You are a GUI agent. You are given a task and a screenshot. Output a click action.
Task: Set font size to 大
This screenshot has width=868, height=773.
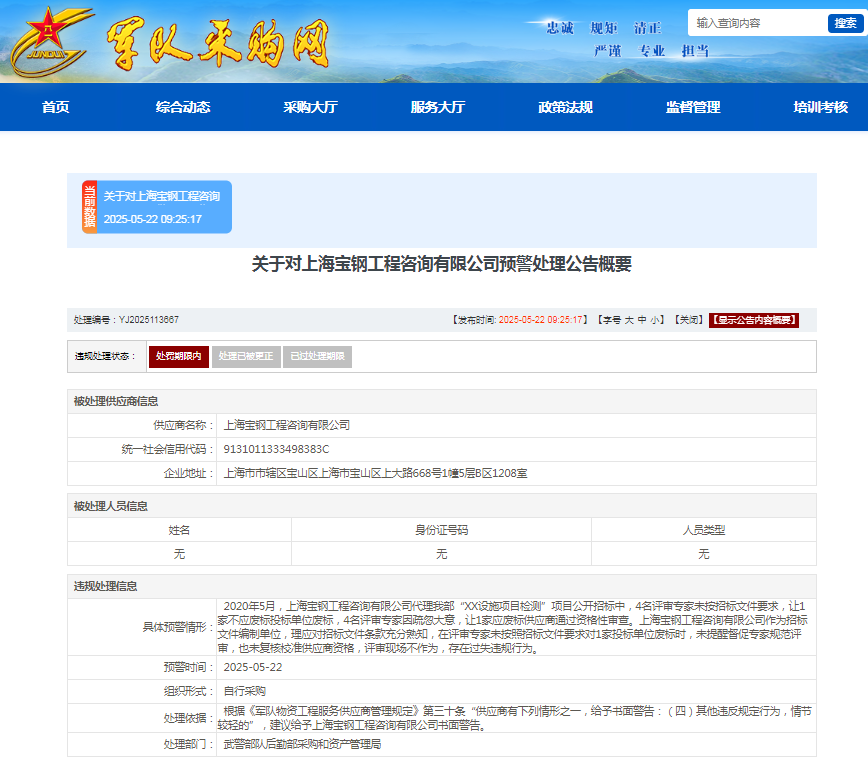pyautogui.click(x=629, y=320)
